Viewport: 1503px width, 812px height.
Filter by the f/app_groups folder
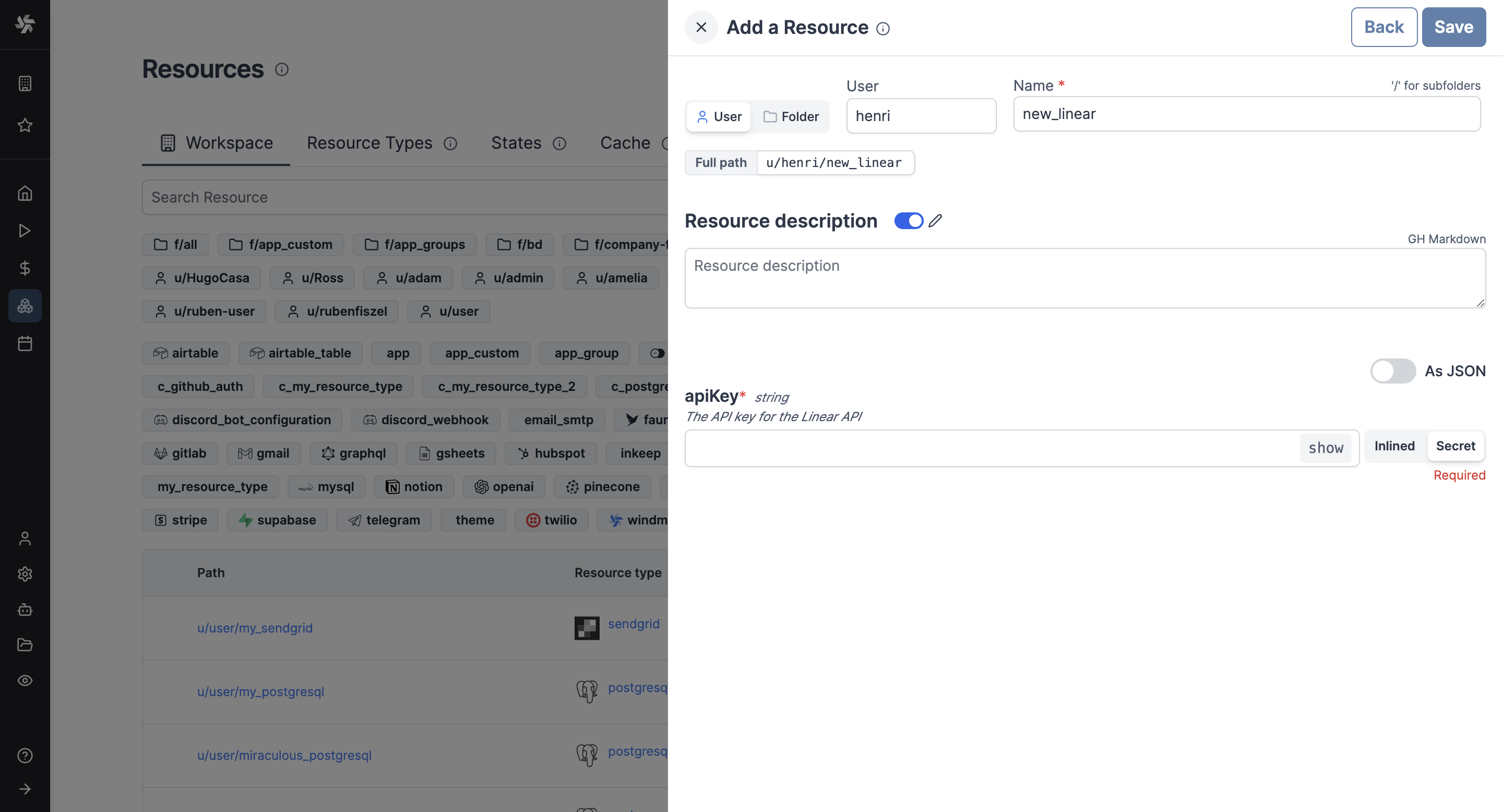pos(414,244)
